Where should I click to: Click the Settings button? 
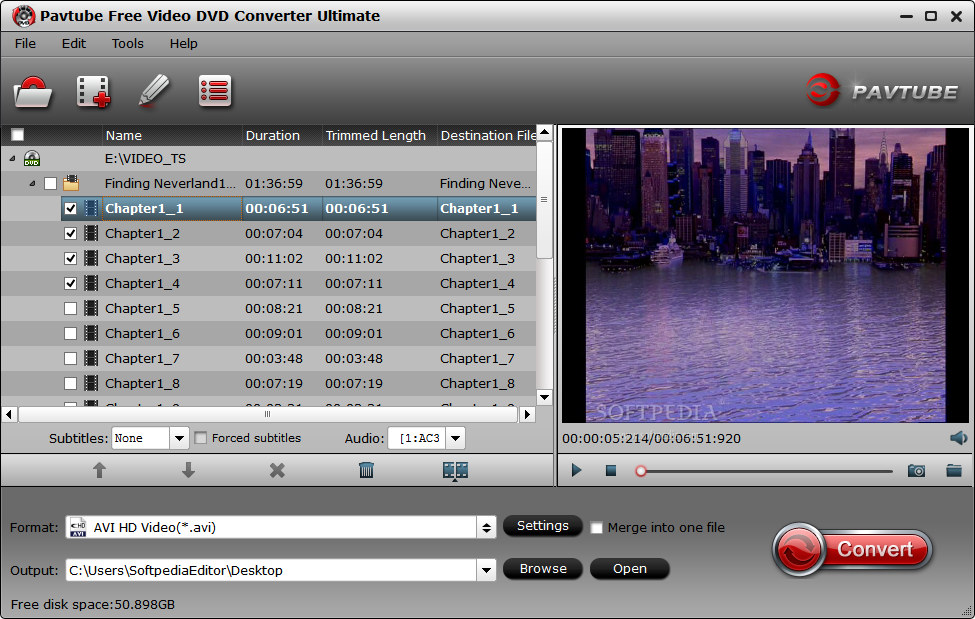542,526
